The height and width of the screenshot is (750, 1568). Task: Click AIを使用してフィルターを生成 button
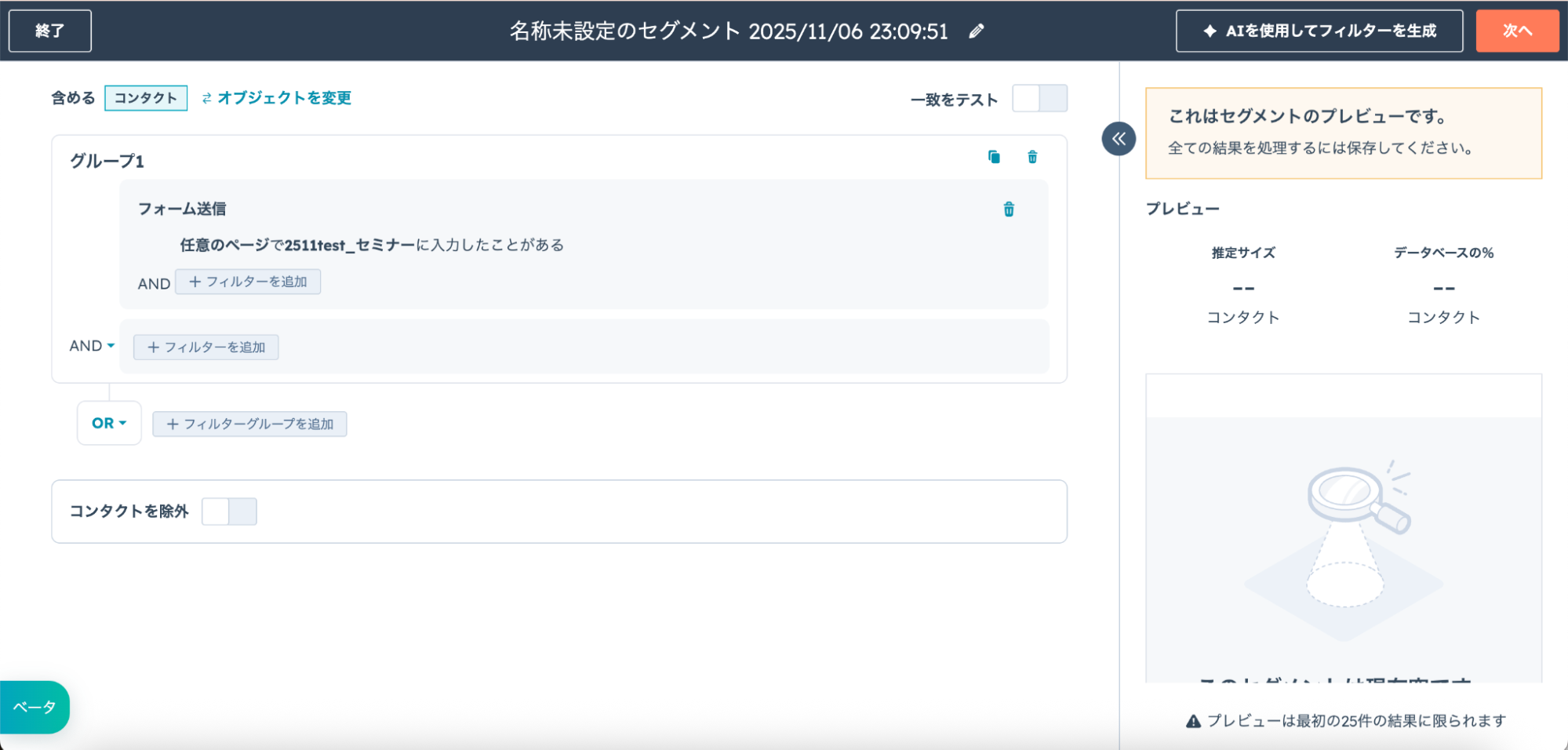coord(1319,31)
